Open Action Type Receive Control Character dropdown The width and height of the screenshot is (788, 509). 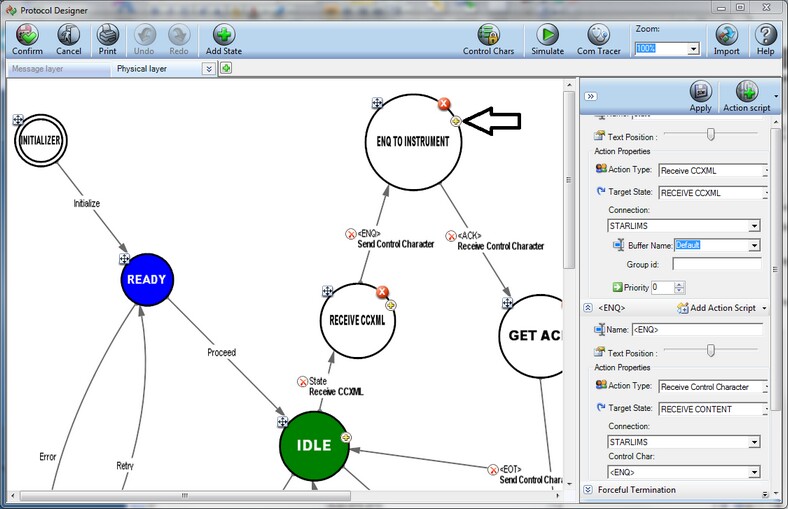pos(765,387)
